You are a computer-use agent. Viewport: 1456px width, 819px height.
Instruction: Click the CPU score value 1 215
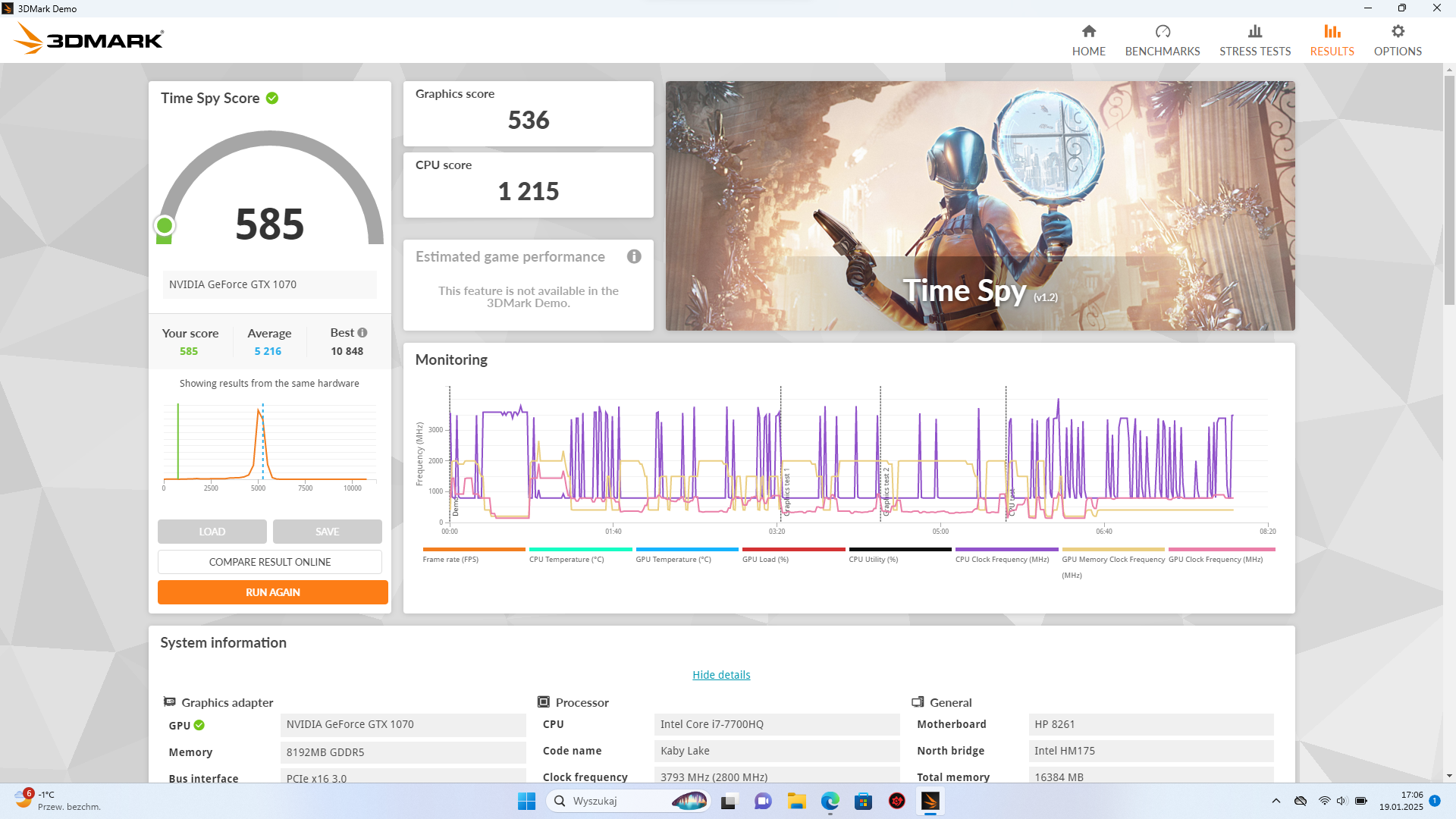pos(529,191)
